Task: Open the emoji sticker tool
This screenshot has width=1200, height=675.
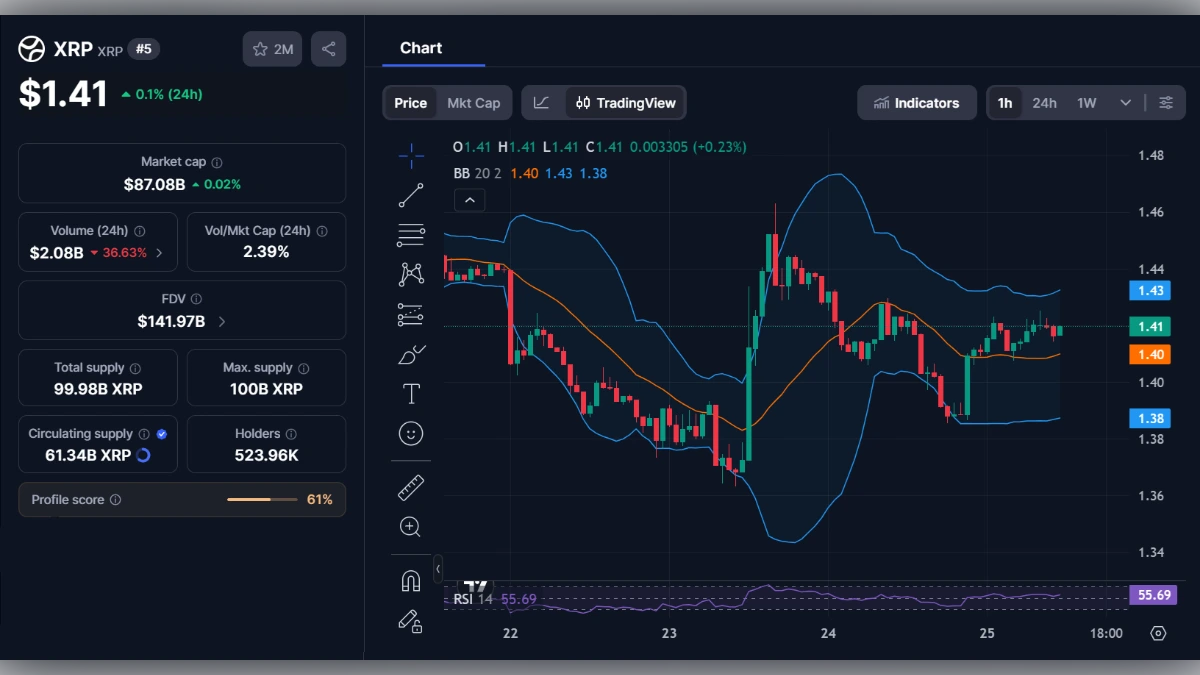Action: 410,432
